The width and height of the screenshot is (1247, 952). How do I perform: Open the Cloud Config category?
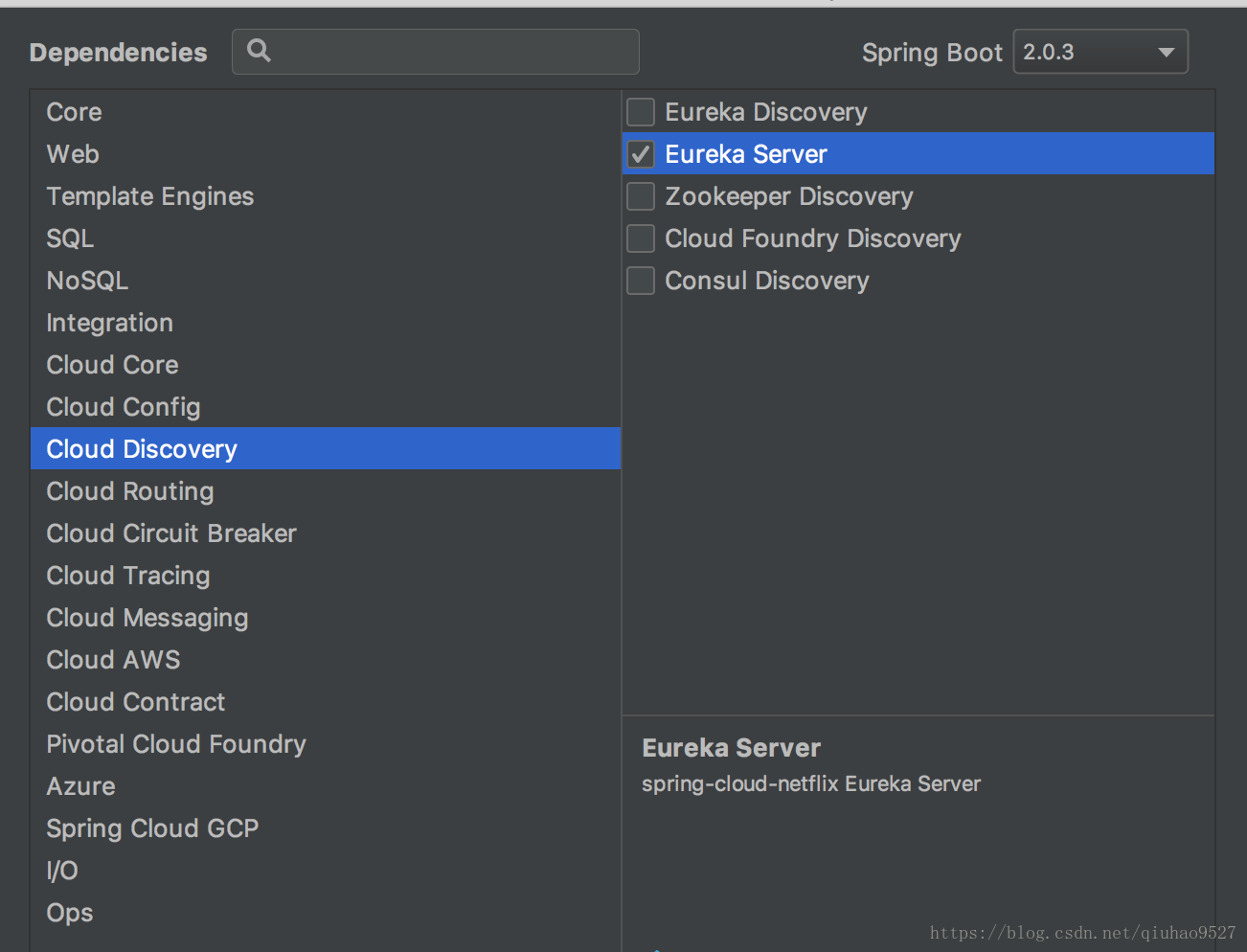[326, 407]
